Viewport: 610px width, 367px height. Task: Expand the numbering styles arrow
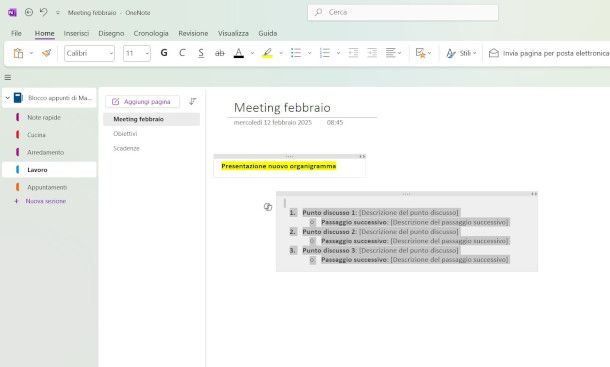tap(338, 53)
